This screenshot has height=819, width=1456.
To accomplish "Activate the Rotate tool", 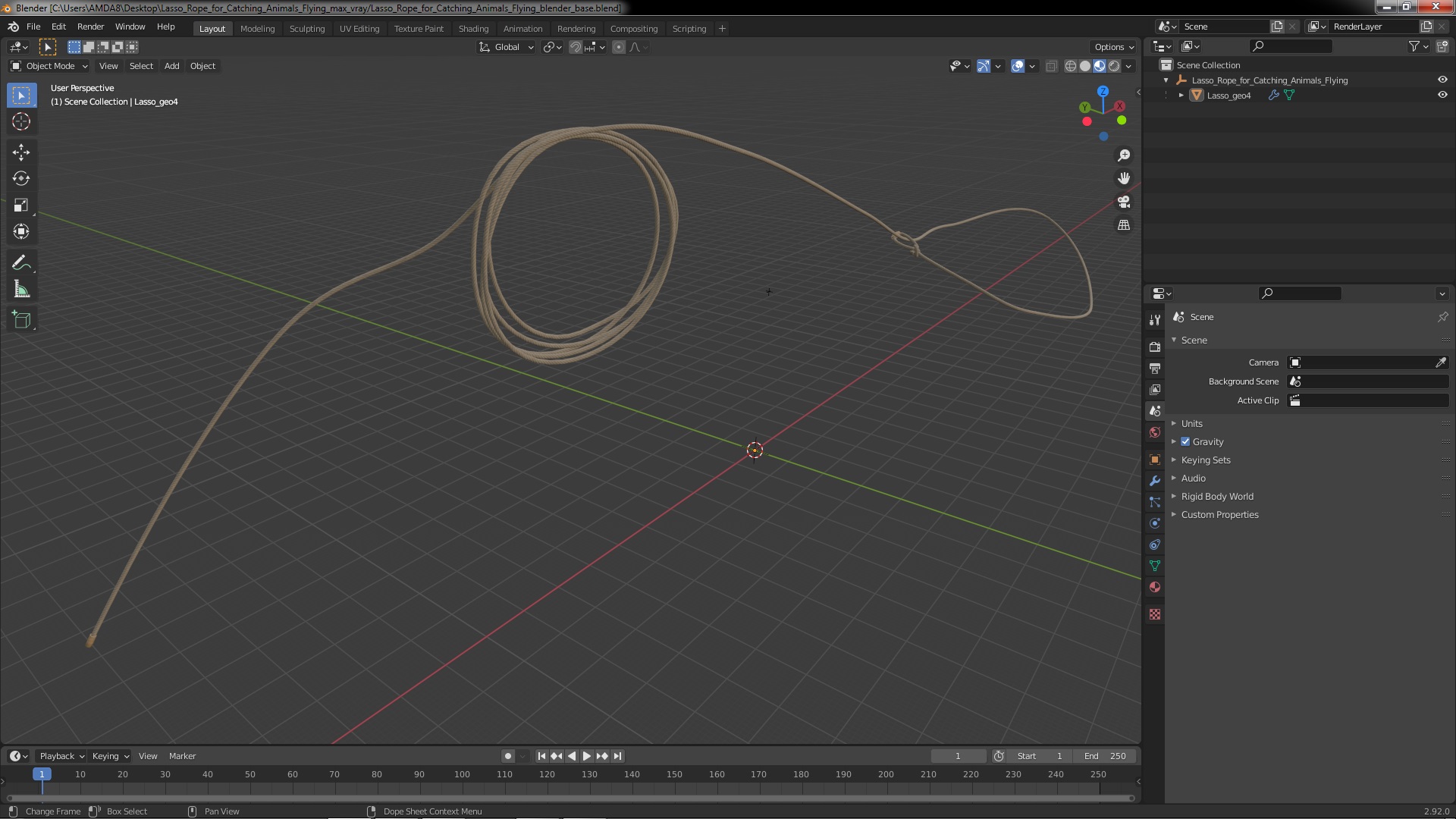I will click(x=21, y=179).
